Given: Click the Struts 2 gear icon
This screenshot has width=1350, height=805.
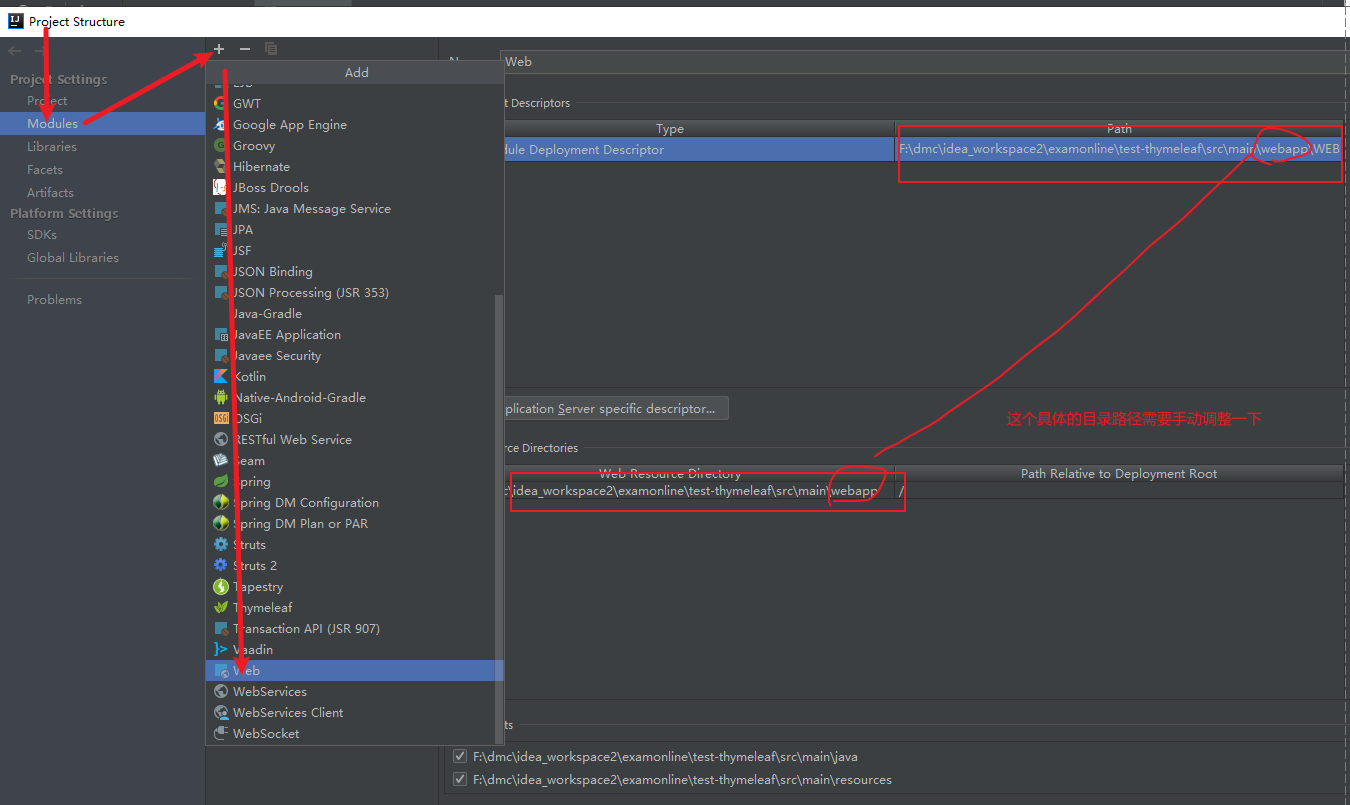Looking at the screenshot, I should [x=221, y=565].
